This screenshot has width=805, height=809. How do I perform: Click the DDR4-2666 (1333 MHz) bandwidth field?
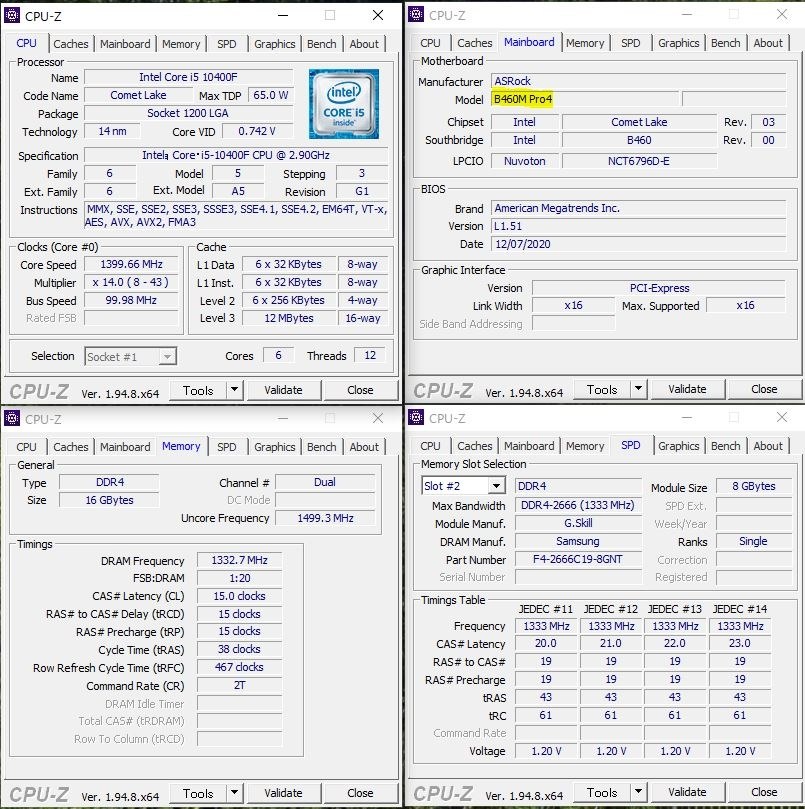pos(578,505)
